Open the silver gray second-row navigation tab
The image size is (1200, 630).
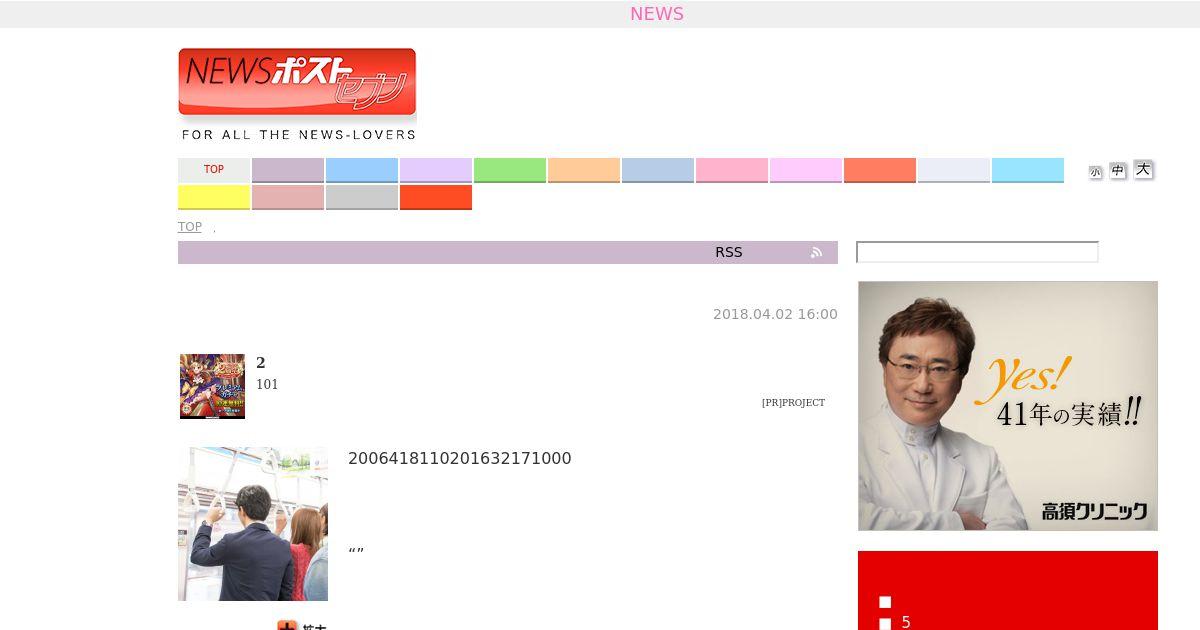click(362, 197)
